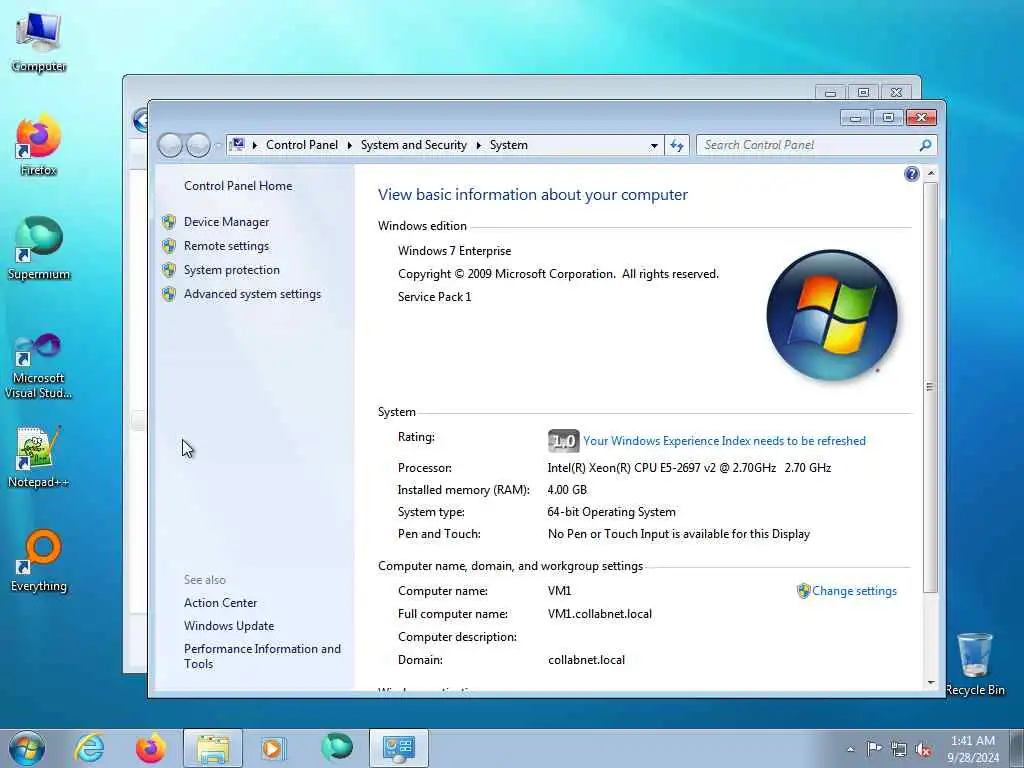Open Remote settings link
The height and width of the screenshot is (768, 1024).
click(226, 246)
